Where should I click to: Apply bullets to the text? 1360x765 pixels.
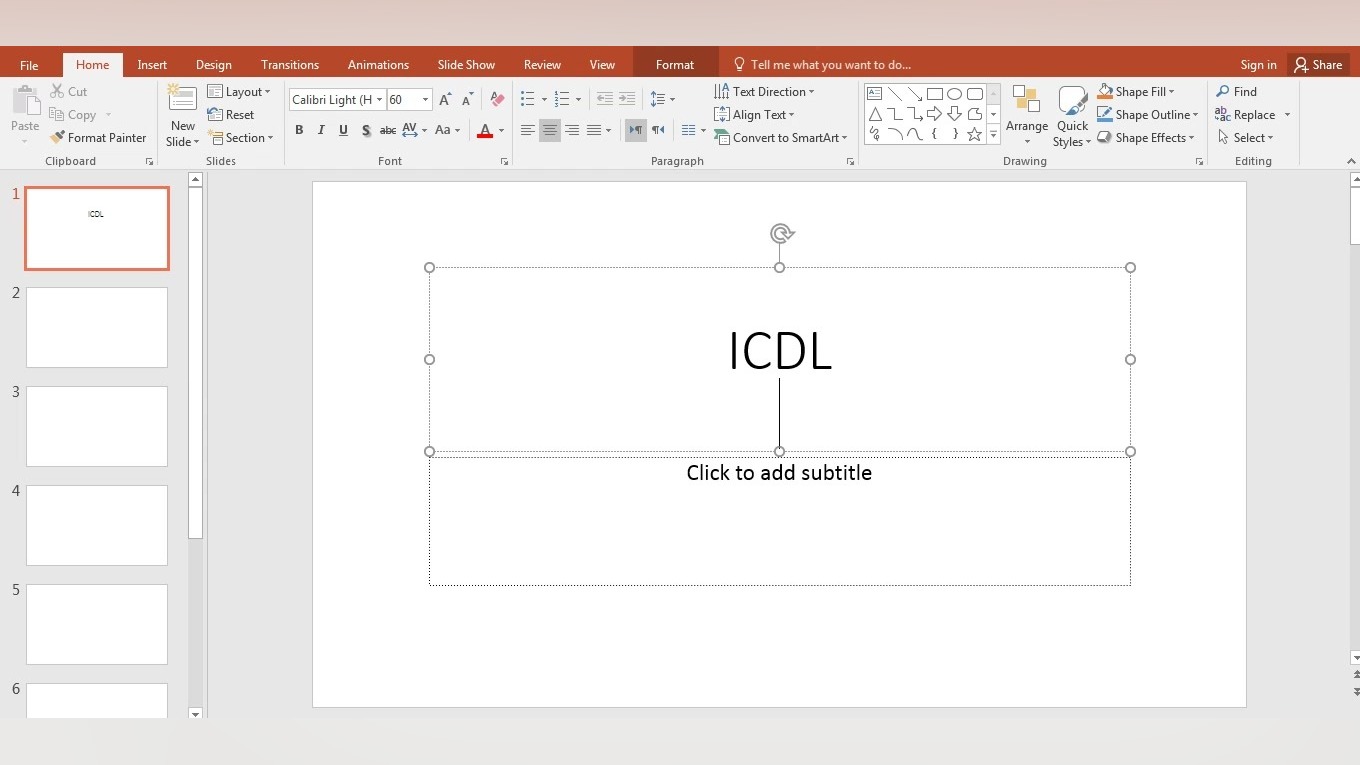(528, 99)
